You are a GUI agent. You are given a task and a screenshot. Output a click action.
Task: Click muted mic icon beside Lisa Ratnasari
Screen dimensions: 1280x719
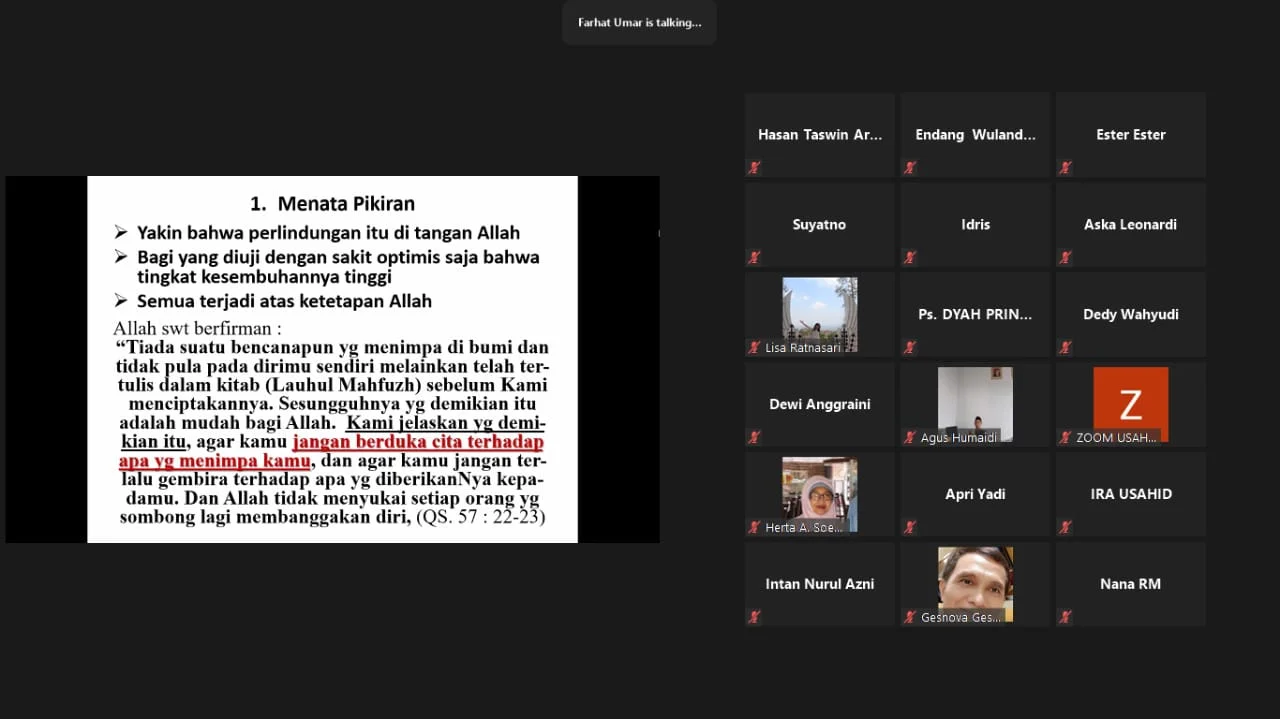point(754,348)
